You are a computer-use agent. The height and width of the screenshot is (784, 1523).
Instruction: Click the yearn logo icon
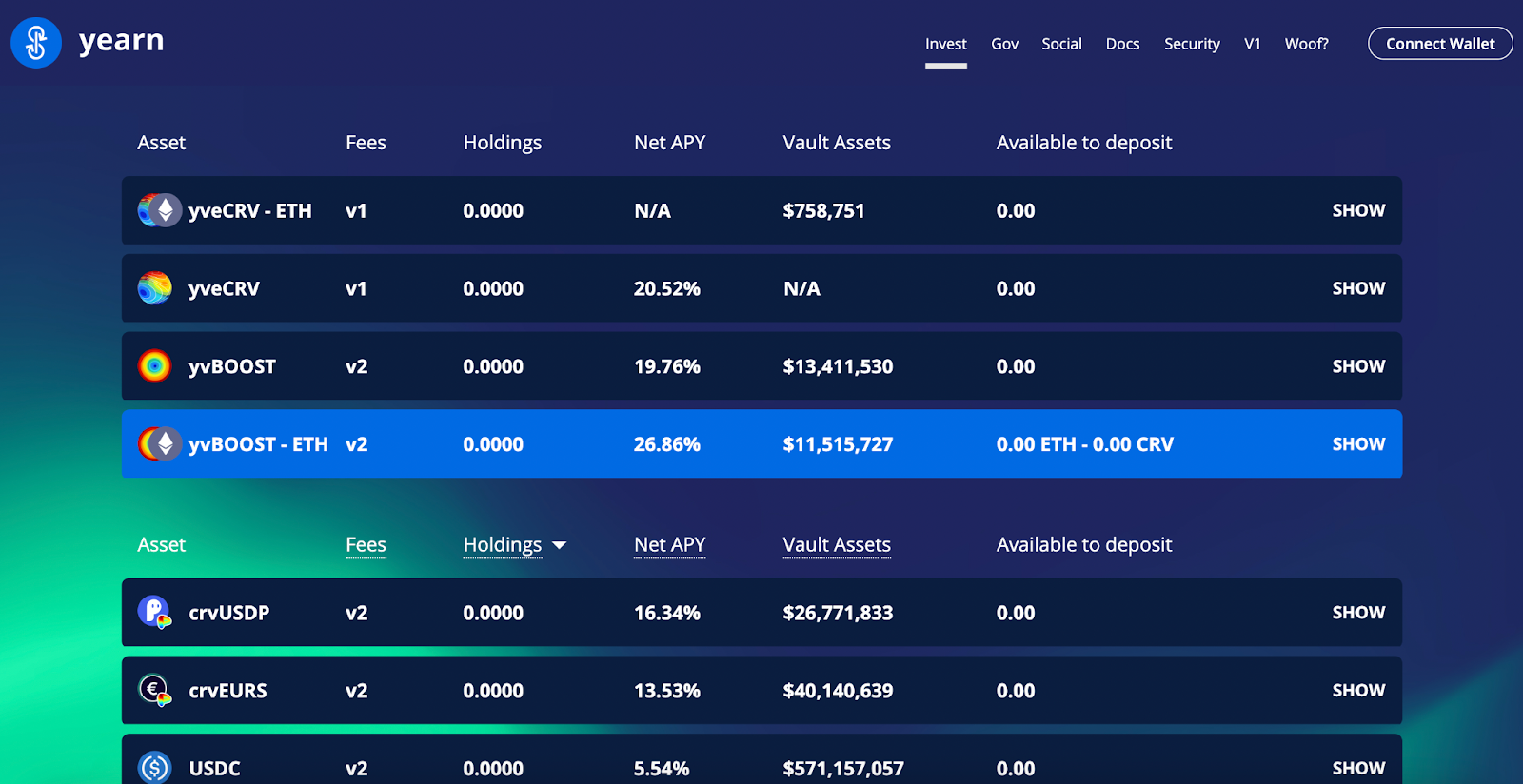point(36,43)
